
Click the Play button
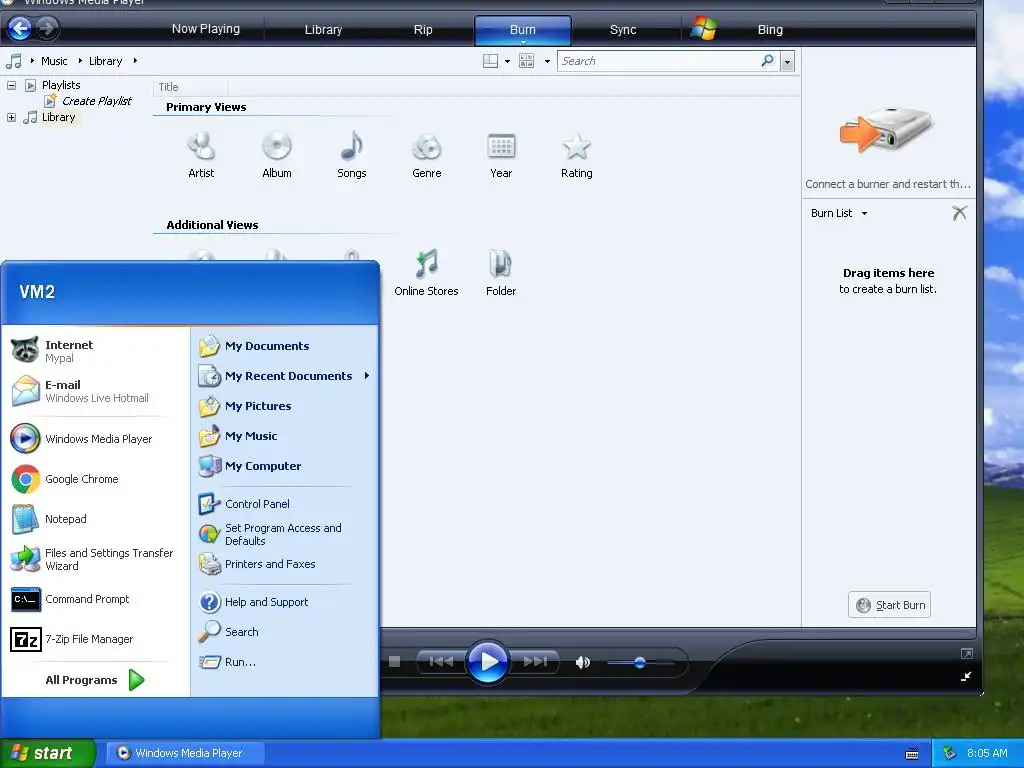pos(487,662)
